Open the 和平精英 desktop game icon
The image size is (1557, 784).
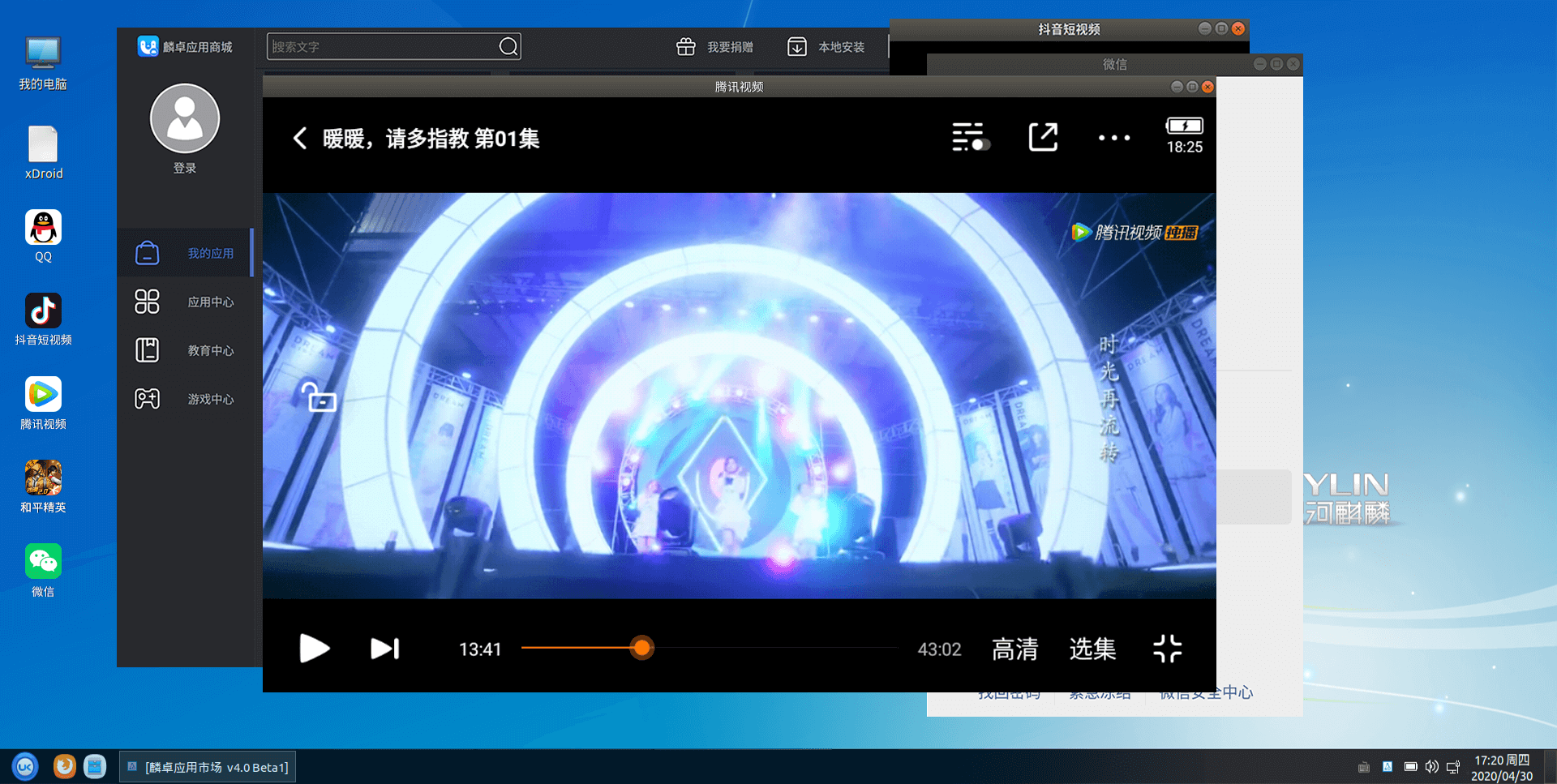tap(43, 486)
